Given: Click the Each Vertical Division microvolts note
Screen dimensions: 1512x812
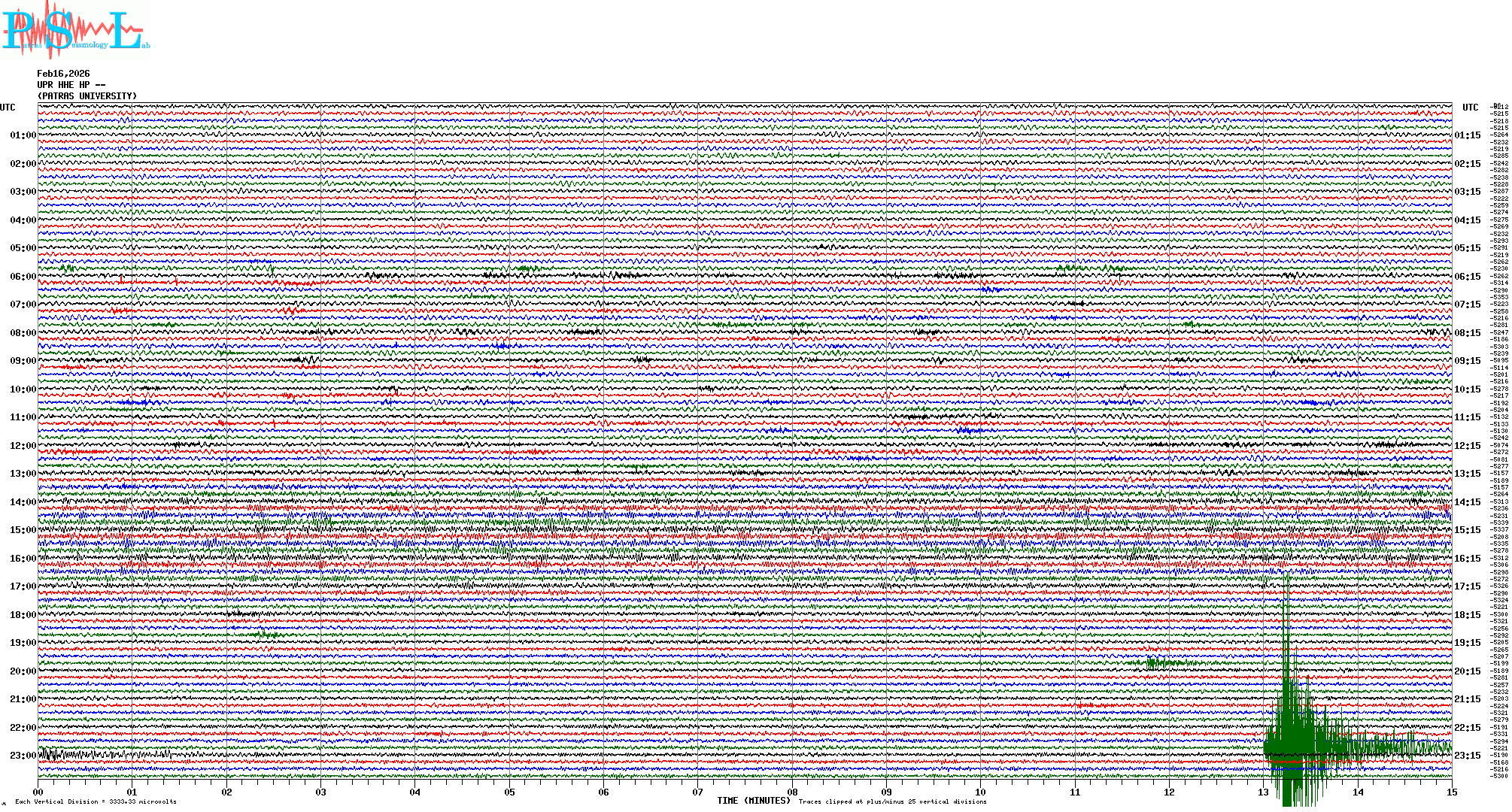Looking at the screenshot, I should tap(96, 801).
